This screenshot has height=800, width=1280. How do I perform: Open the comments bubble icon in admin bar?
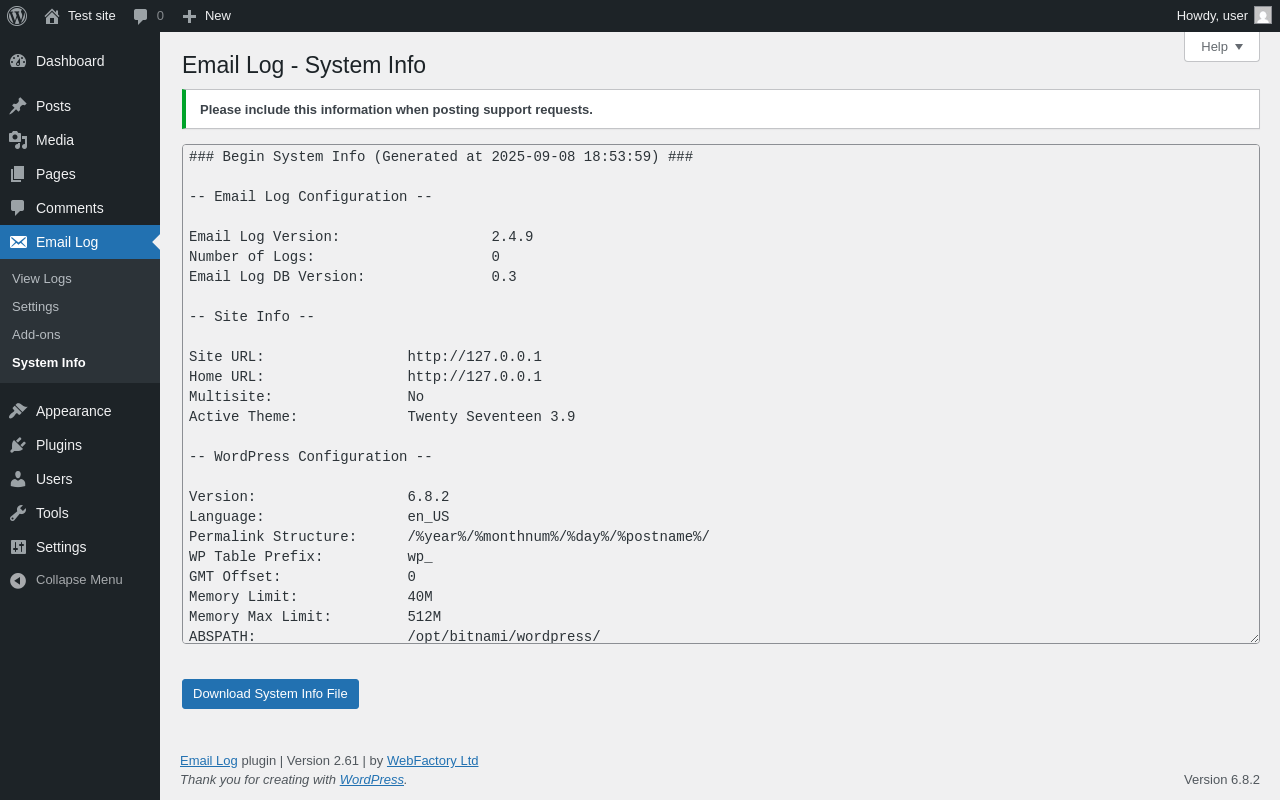pos(141,16)
